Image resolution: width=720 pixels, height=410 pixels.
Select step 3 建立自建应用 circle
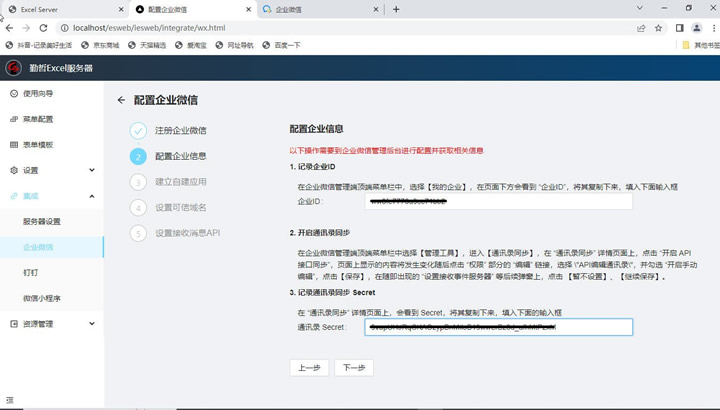tap(138, 182)
